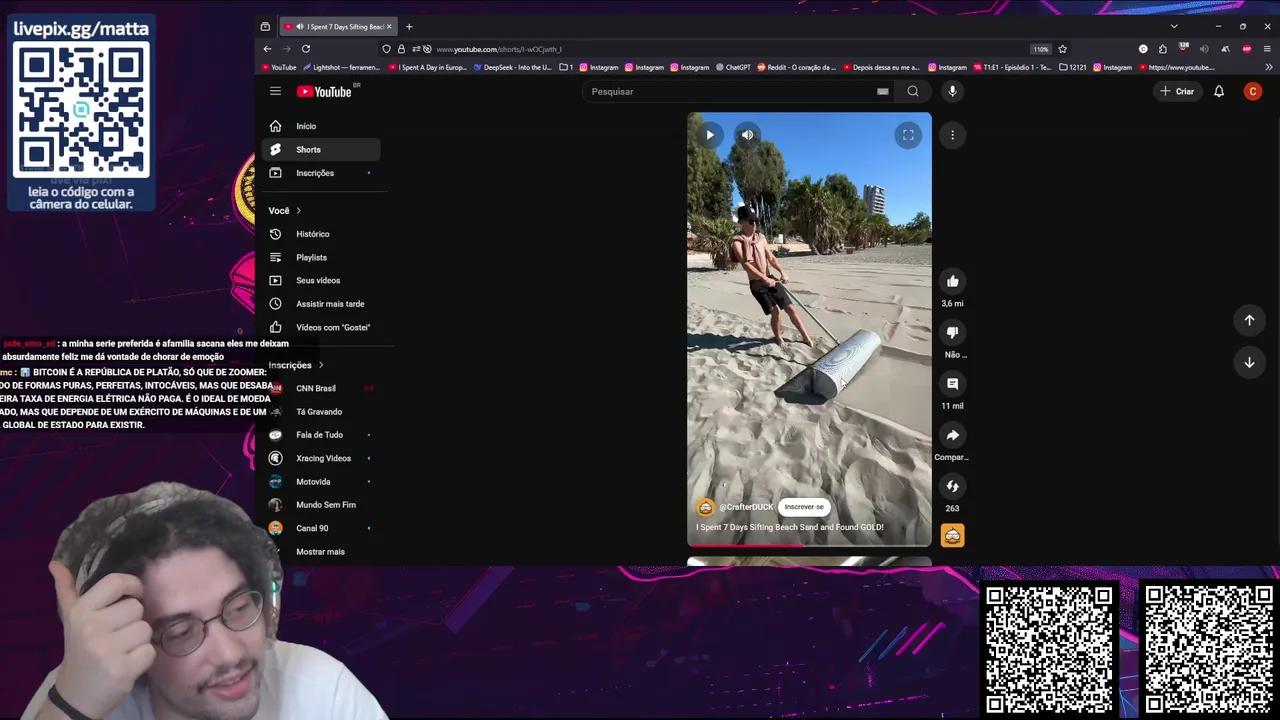Open a new browser tab
1280x720 pixels.
pyautogui.click(x=409, y=27)
